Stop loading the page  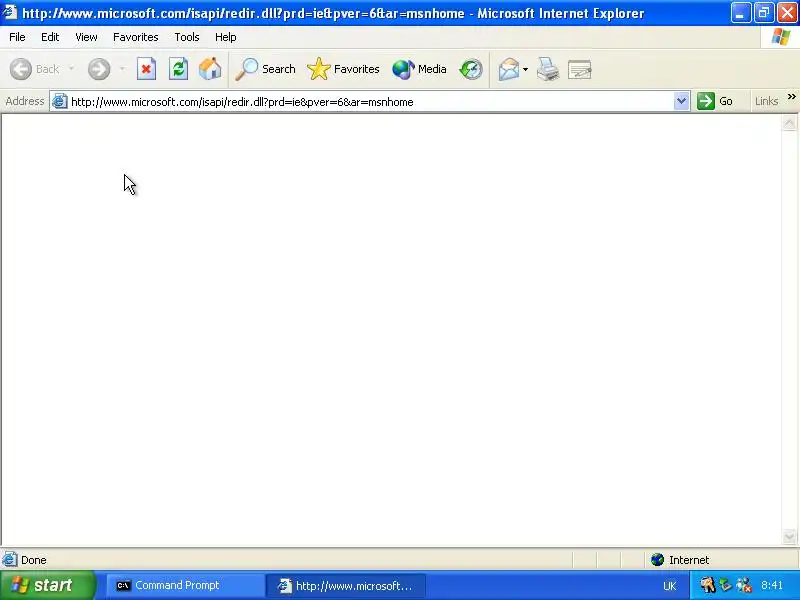146,69
